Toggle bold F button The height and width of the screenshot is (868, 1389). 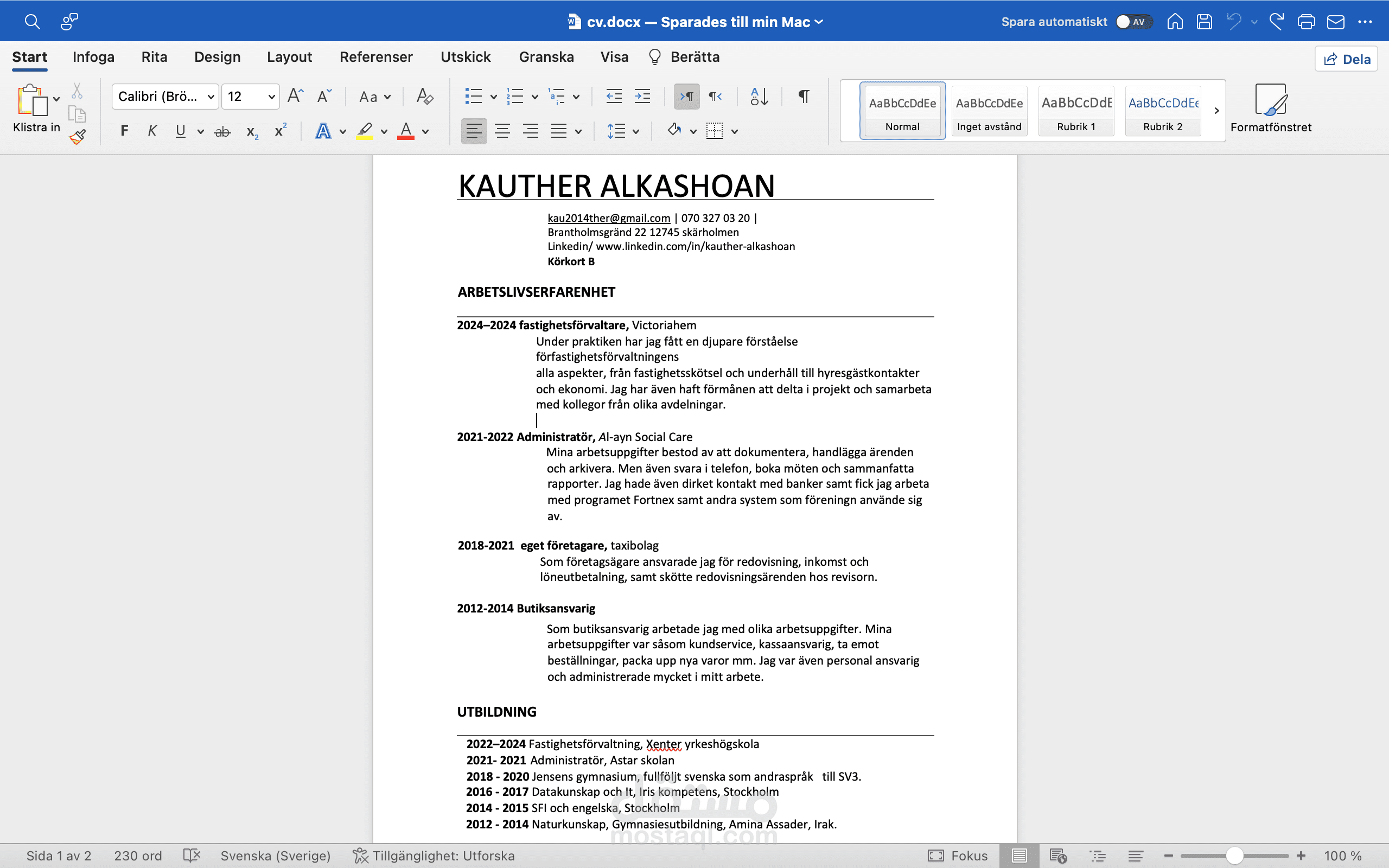[x=124, y=131]
